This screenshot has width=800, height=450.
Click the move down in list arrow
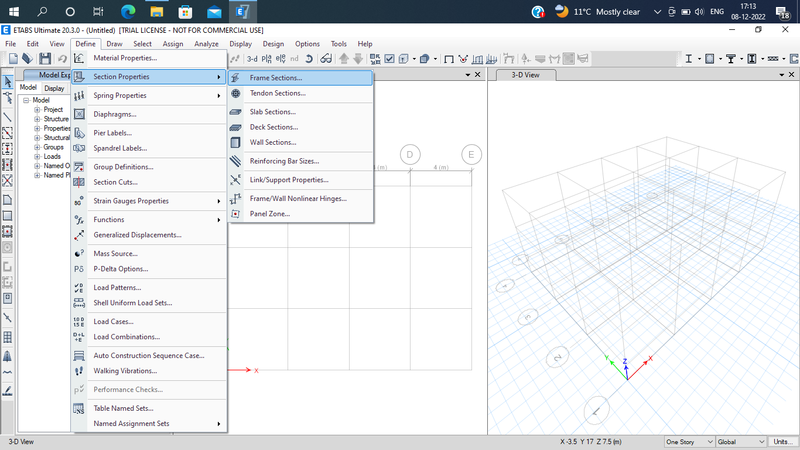coord(358,59)
